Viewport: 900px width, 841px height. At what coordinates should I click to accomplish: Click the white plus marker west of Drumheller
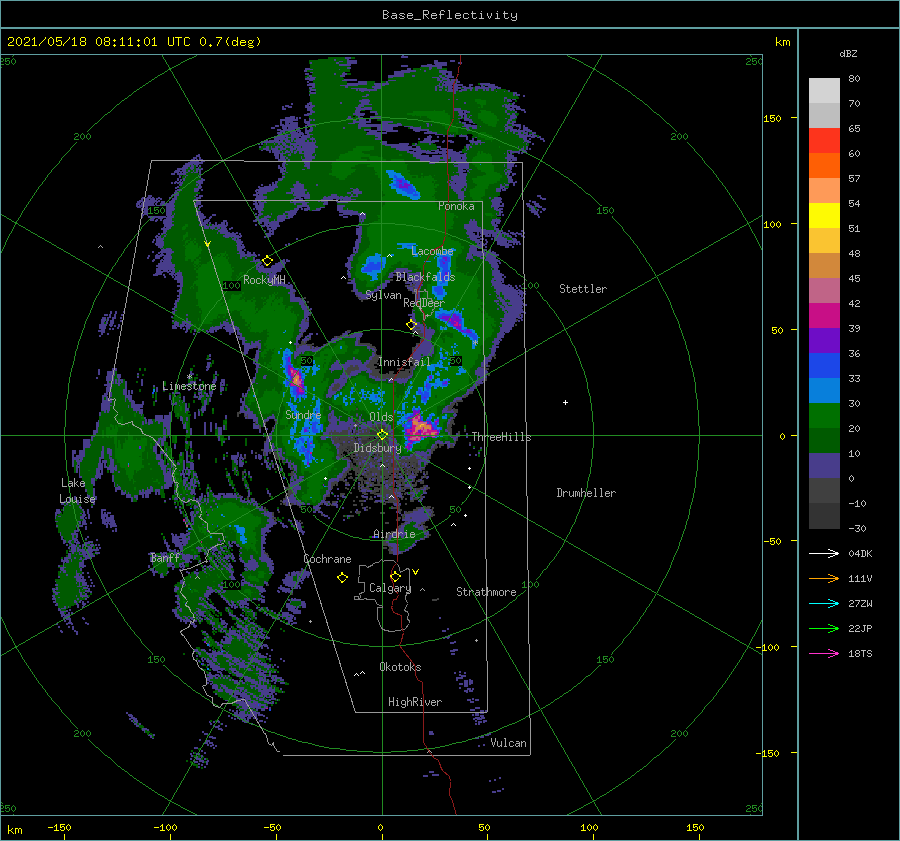pos(565,402)
